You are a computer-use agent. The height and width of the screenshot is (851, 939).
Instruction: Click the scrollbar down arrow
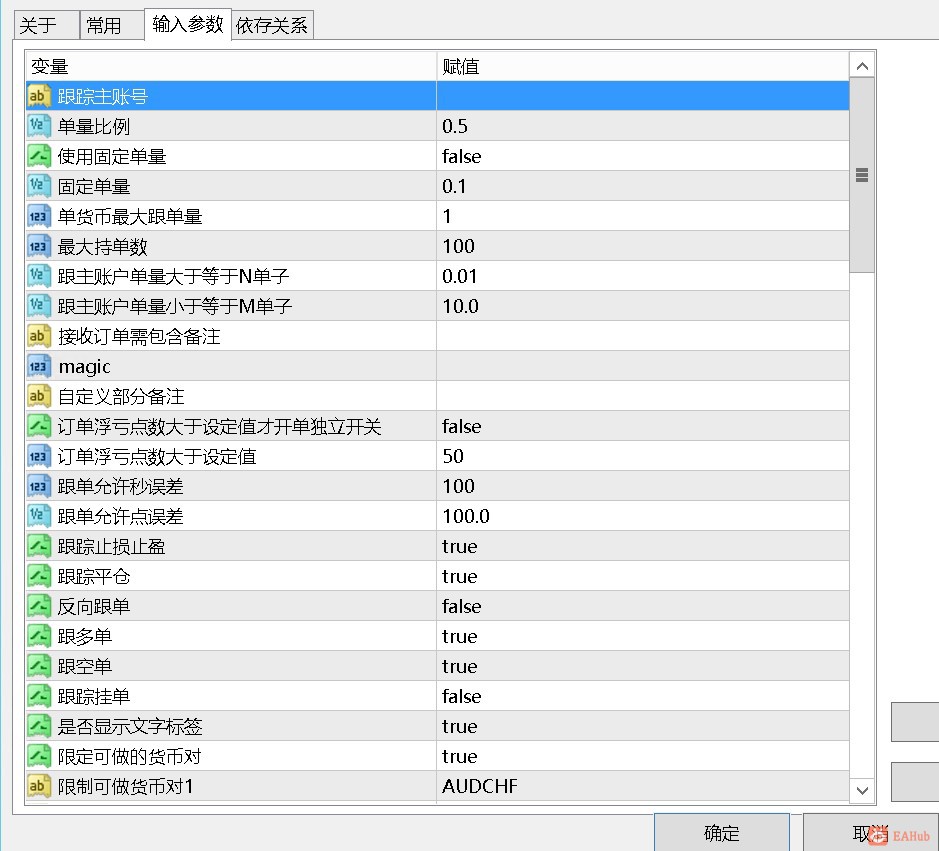(x=862, y=790)
